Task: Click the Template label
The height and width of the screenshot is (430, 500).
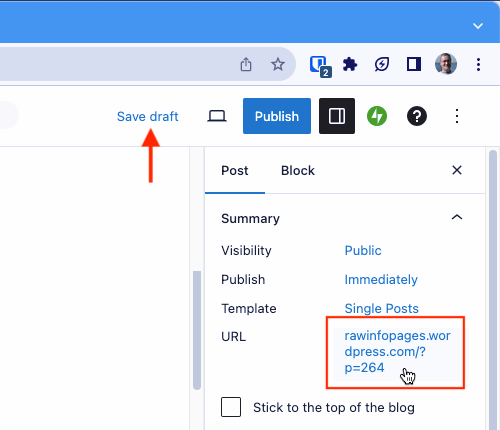Action: click(249, 308)
